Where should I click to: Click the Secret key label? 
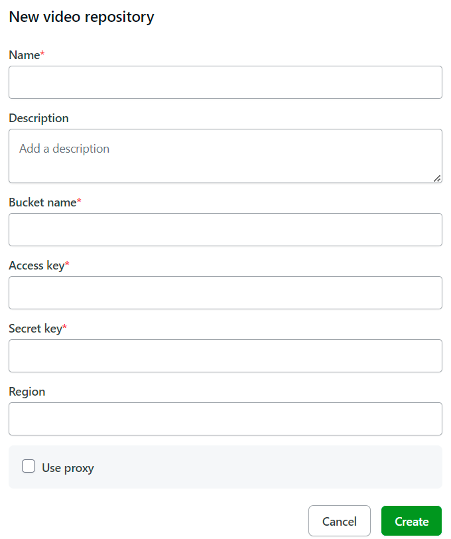pos(35,329)
